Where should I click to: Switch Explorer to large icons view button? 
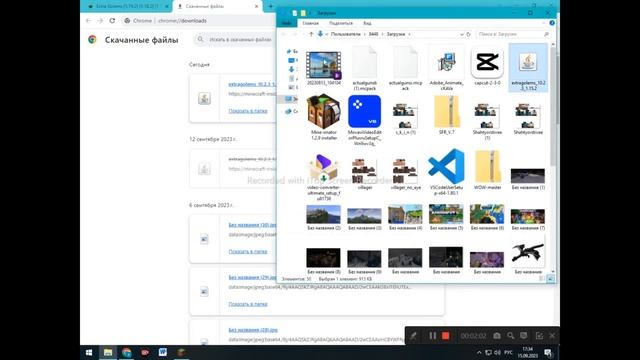pyautogui.click(x=551, y=279)
